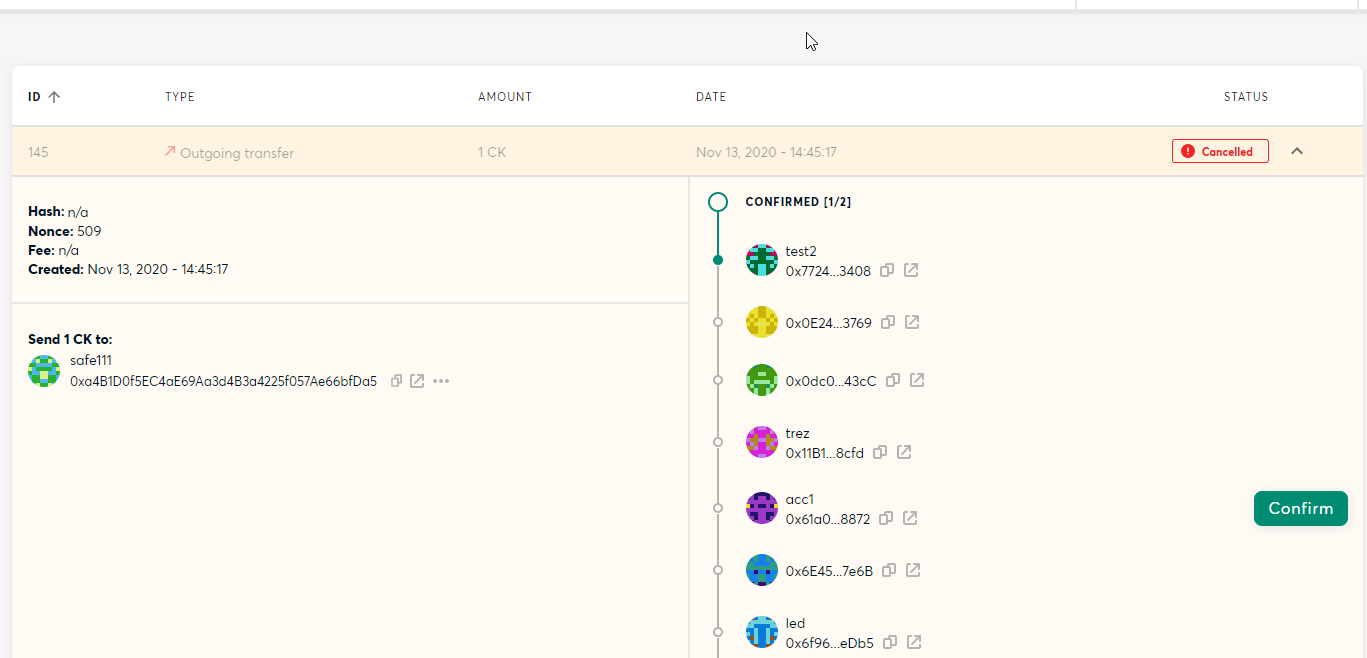Sort by the DATE column header
This screenshot has height=658, width=1367.
point(711,97)
